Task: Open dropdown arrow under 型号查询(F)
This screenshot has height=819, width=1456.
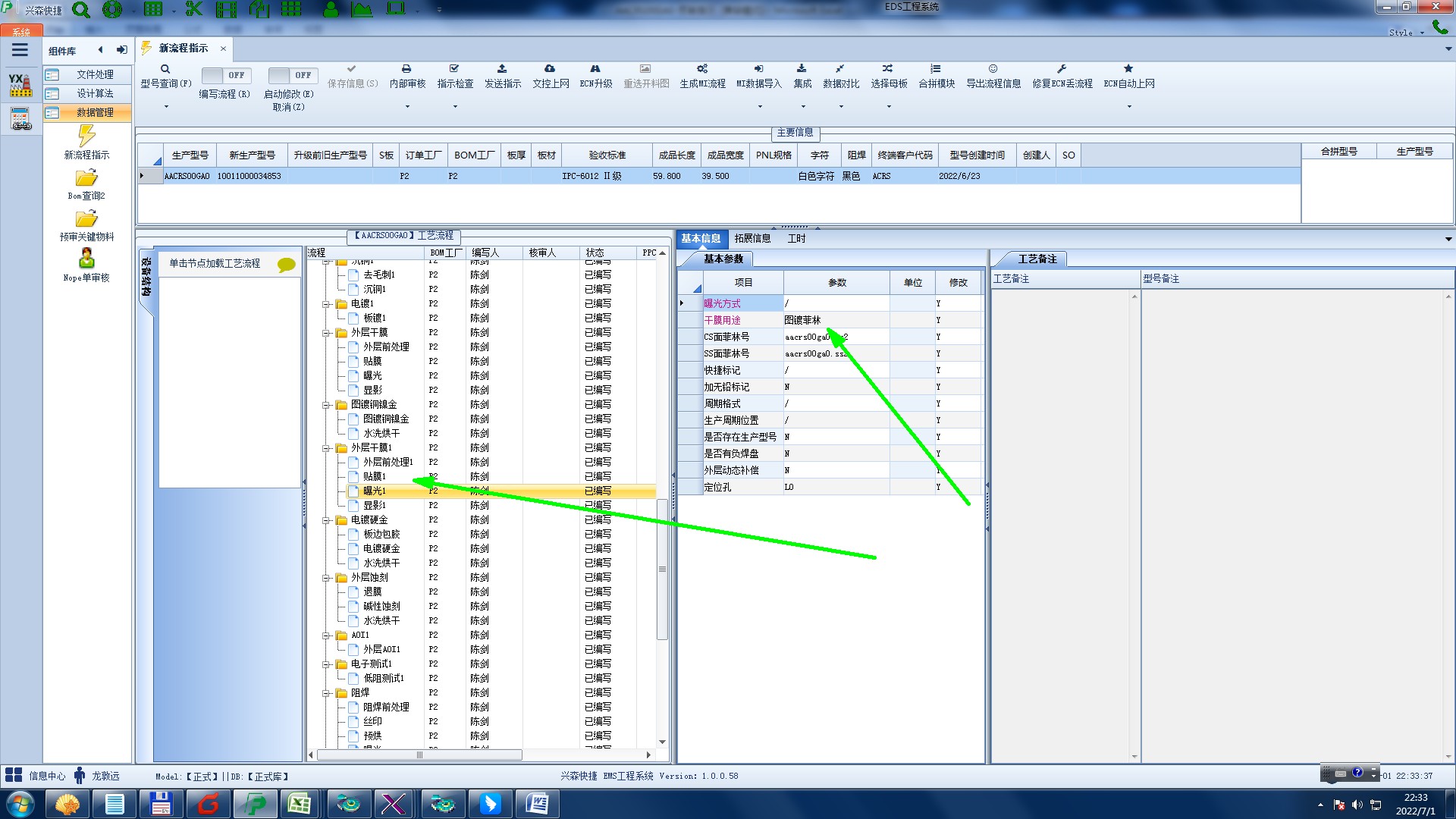Action: point(166,107)
